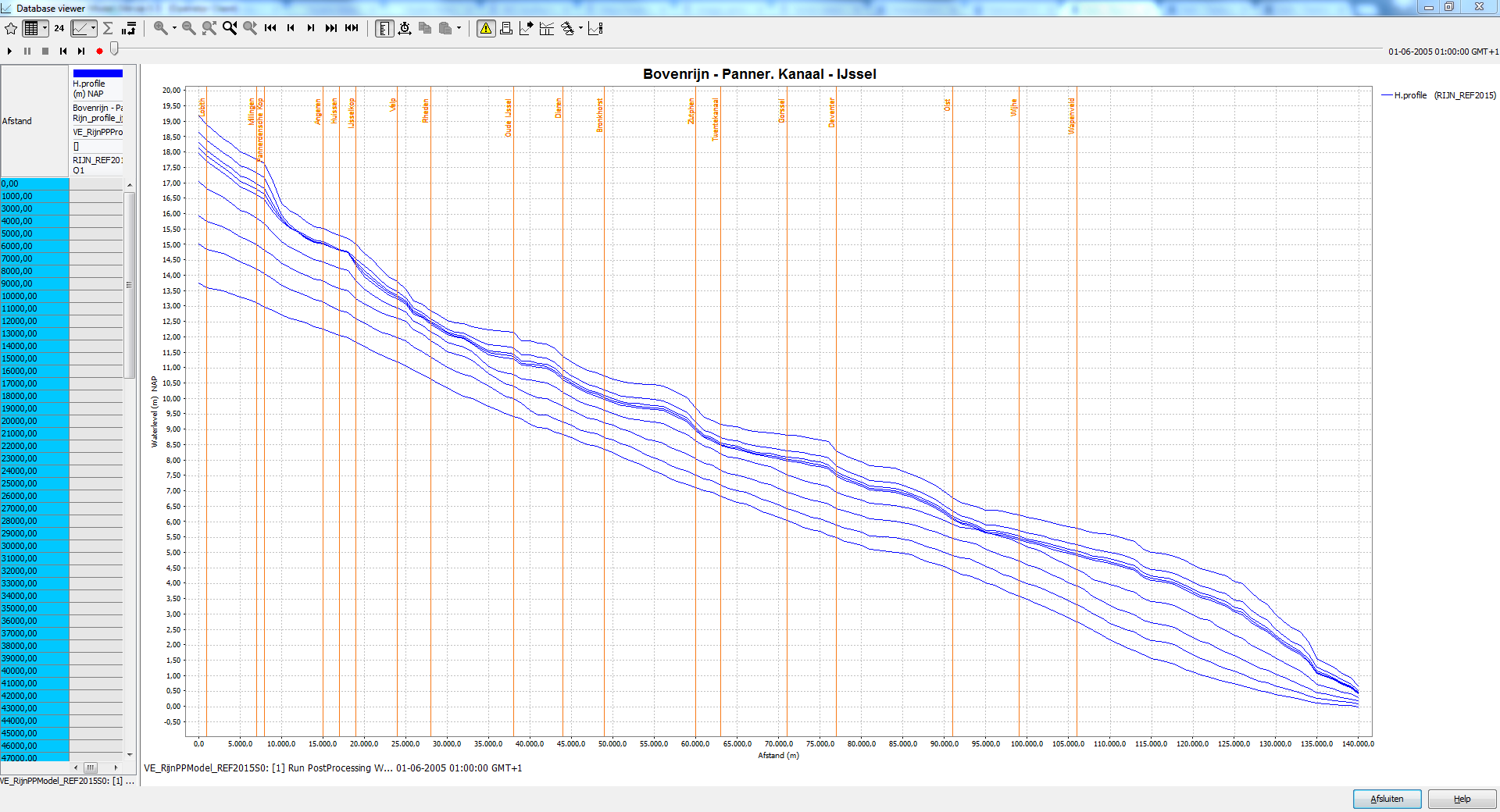Image resolution: width=1500 pixels, height=812 pixels.
Task: Click the zoom out magnifier
Action: tap(188, 28)
